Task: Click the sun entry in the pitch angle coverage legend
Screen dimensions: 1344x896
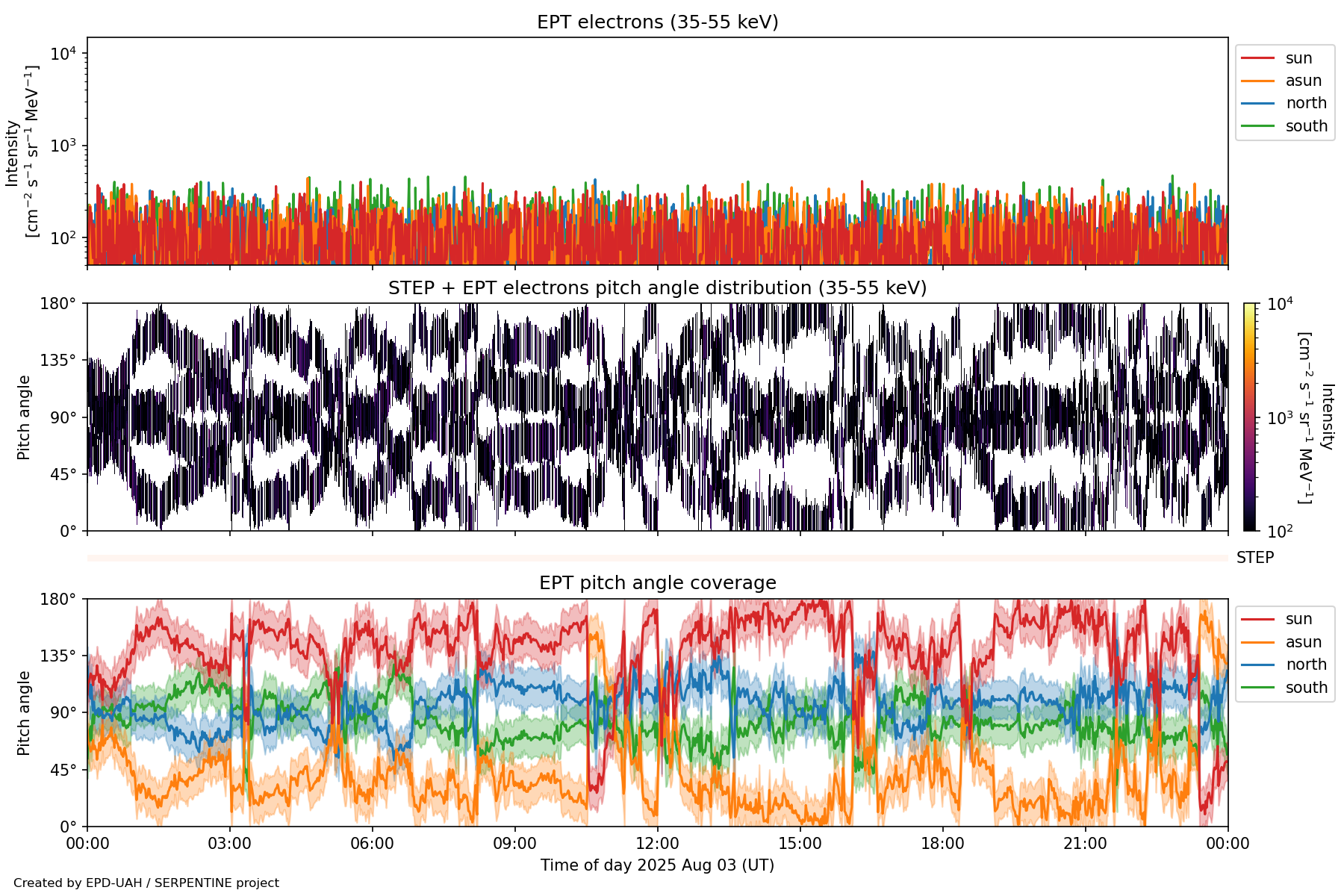Action: point(1298,619)
